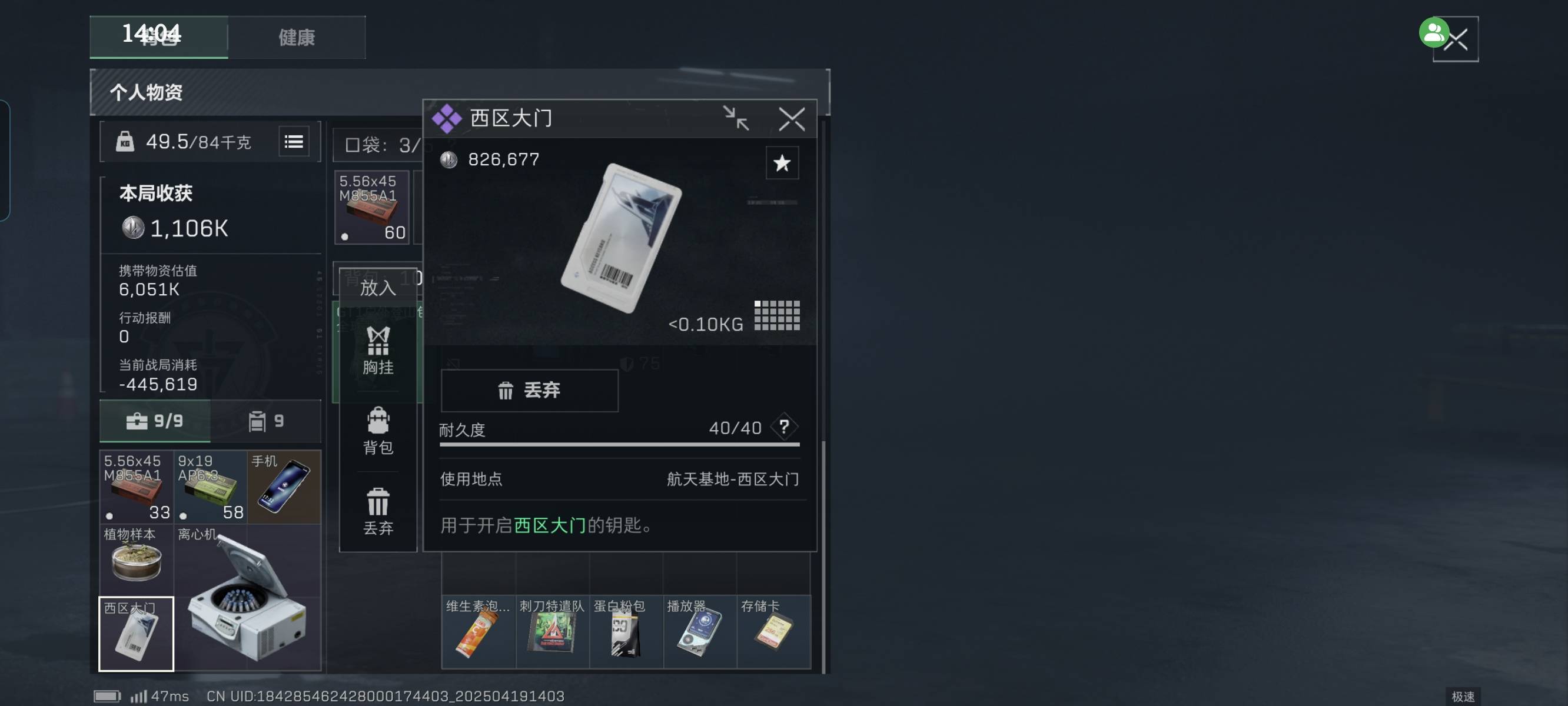
Task: Toggle the favorite star on 西区大门 key card
Action: coord(782,162)
